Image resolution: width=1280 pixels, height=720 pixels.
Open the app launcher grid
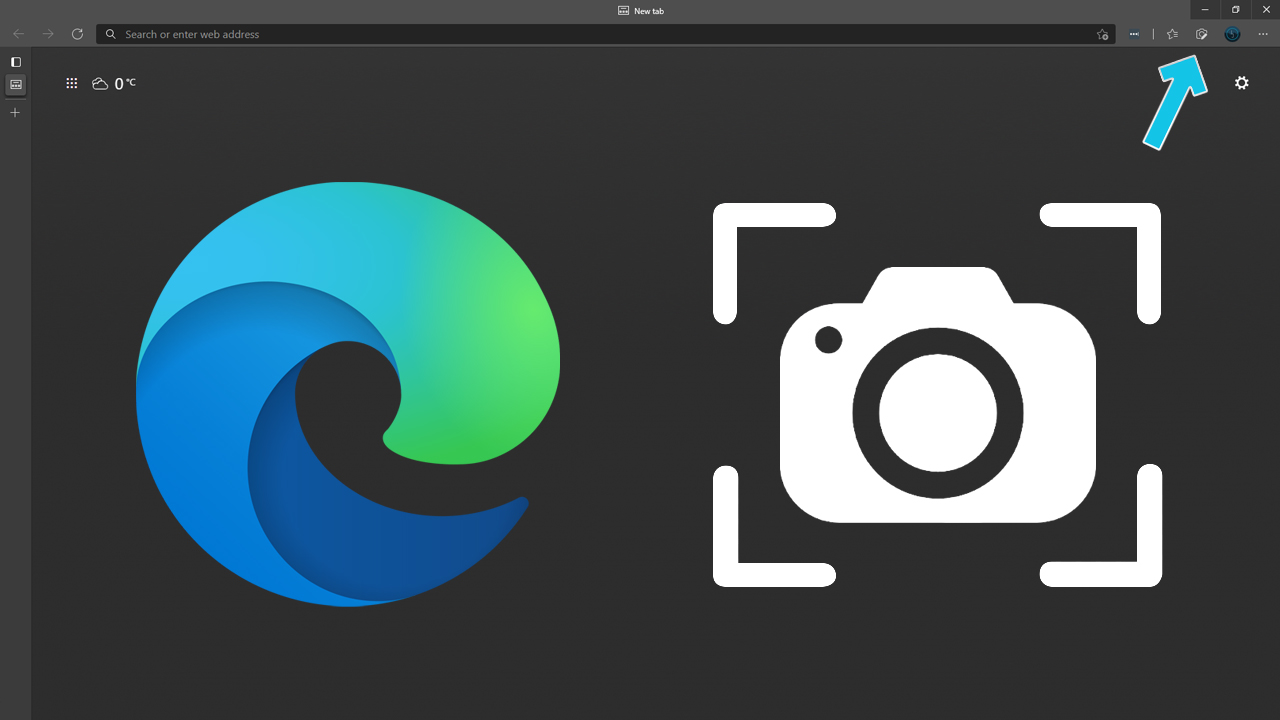[x=72, y=84]
